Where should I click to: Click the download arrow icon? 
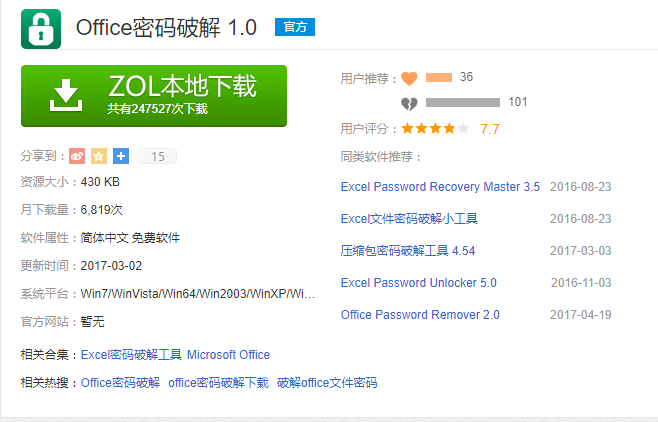tap(66, 95)
